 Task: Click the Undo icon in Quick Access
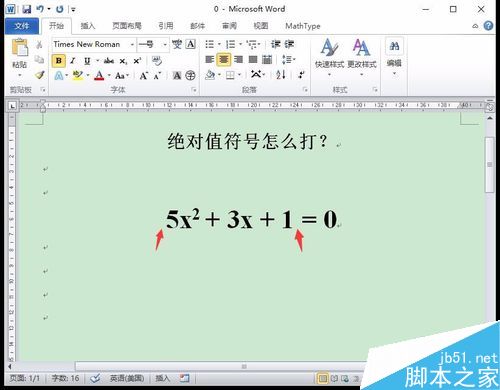40,9
